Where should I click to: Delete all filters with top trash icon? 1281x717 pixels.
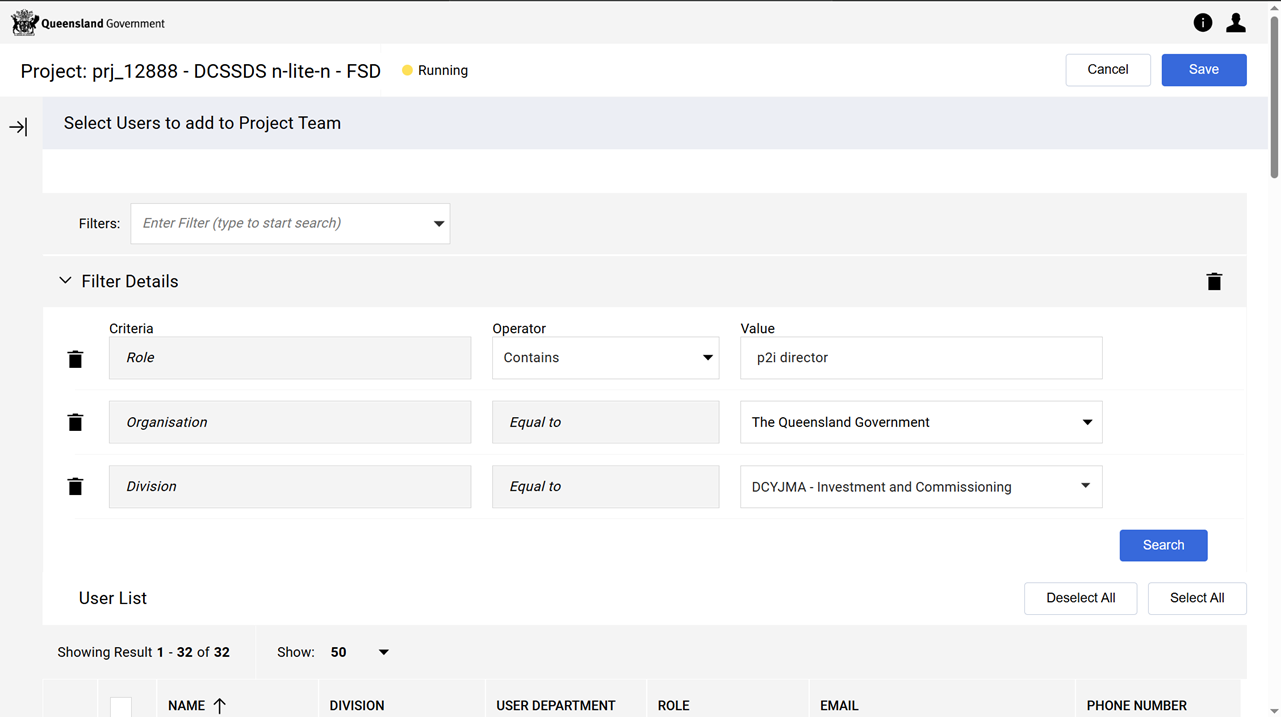[x=1214, y=282]
